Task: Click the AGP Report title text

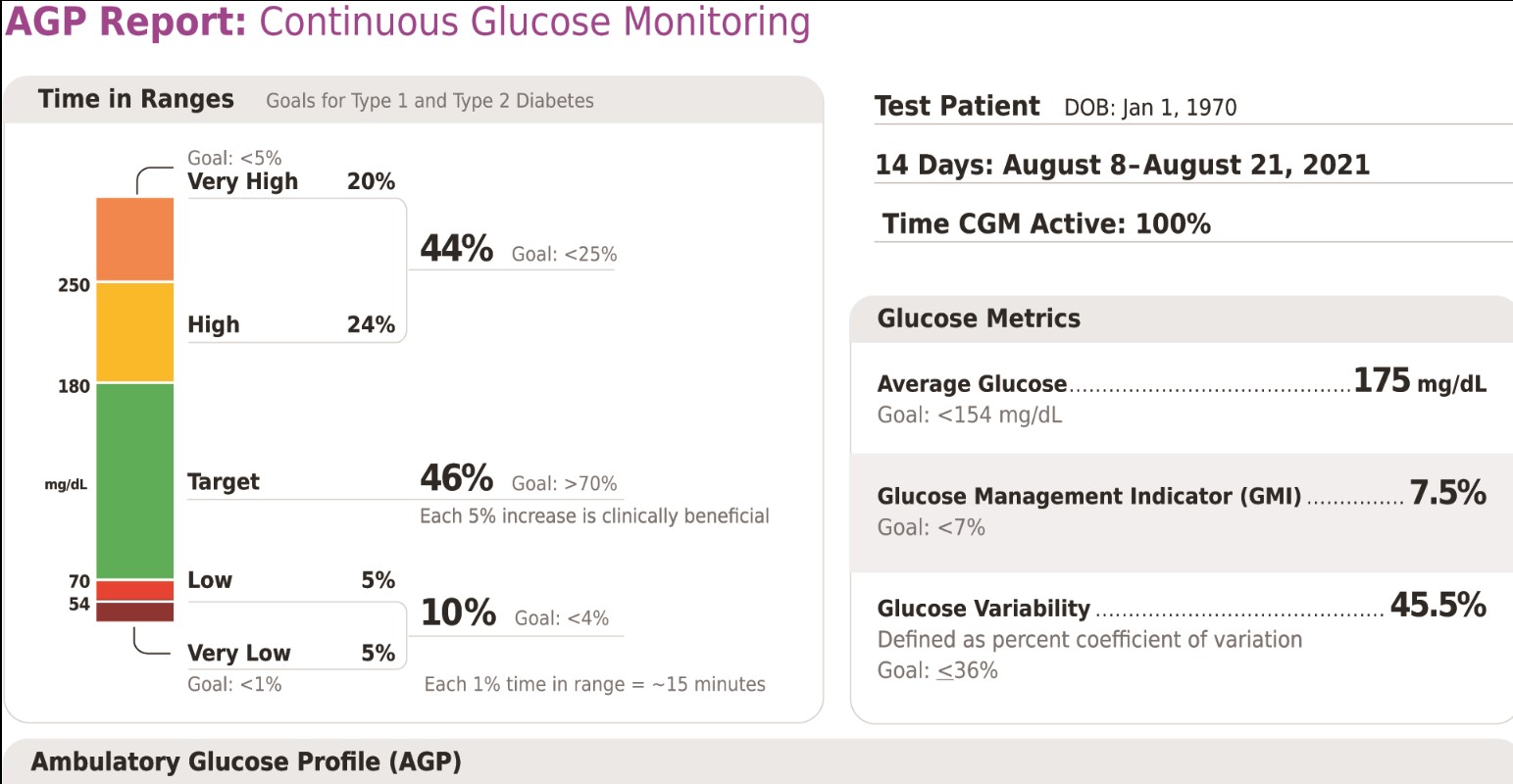Action: click(x=407, y=22)
